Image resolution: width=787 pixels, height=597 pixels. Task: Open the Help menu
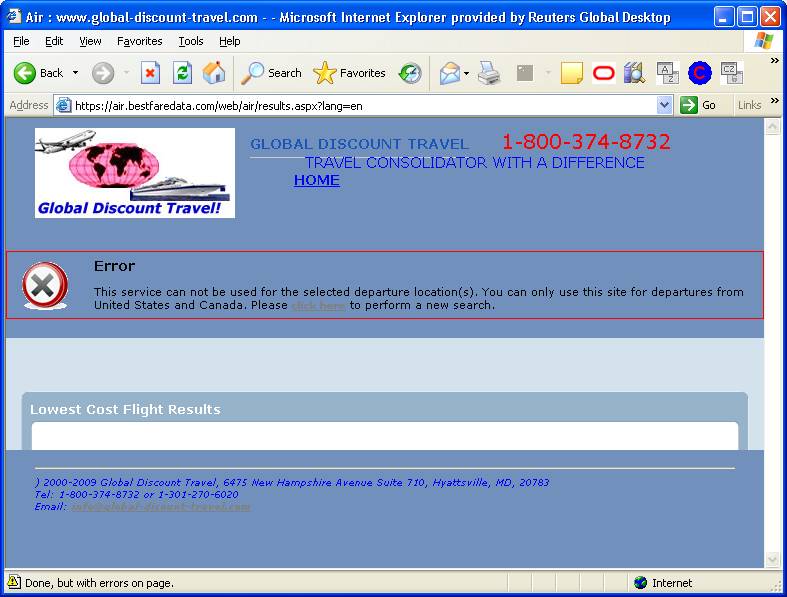coord(229,41)
